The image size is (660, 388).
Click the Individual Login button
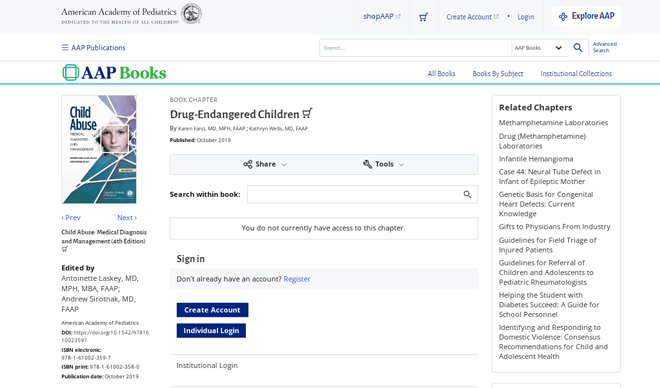pos(211,330)
